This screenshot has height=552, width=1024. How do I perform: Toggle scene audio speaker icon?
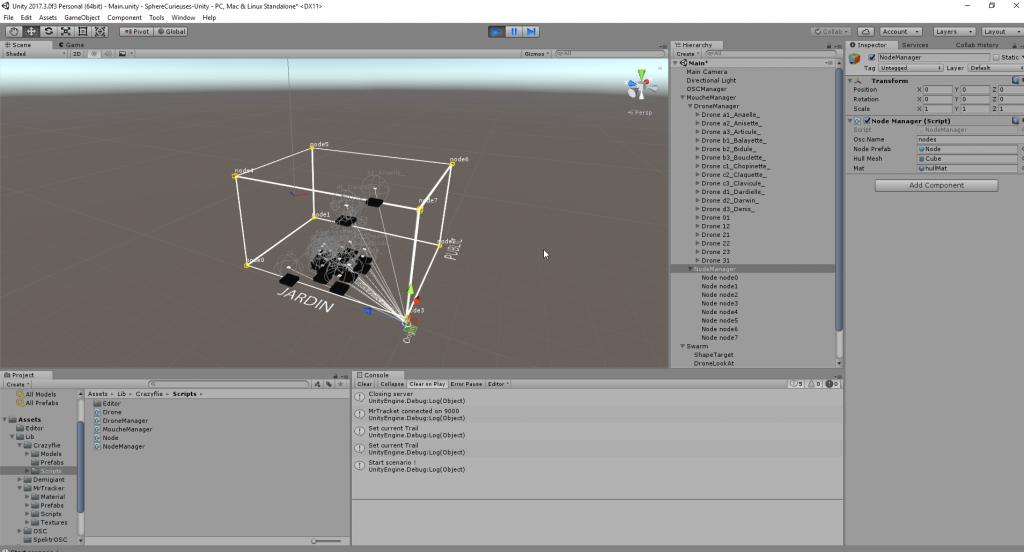[x=108, y=54]
